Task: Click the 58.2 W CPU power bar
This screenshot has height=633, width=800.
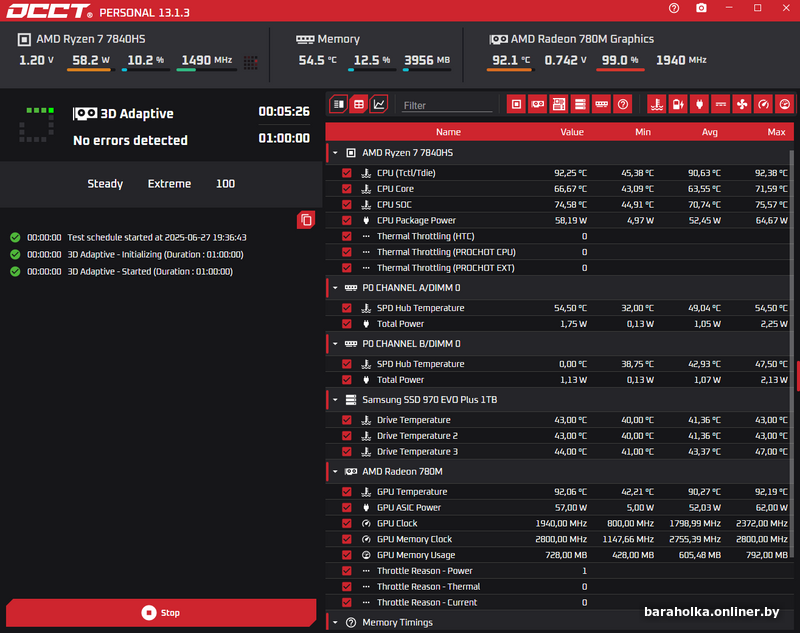Action: (x=91, y=70)
